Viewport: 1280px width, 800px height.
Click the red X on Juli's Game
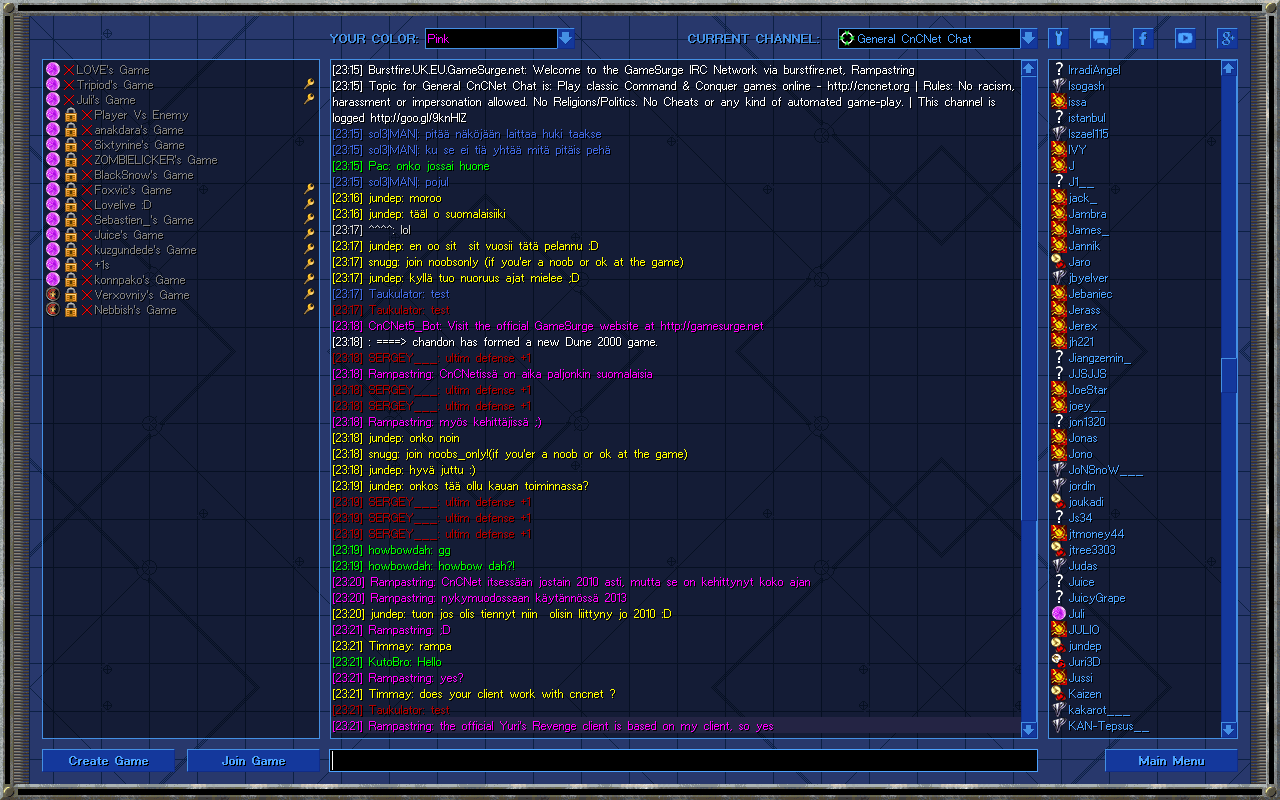(69, 100)
